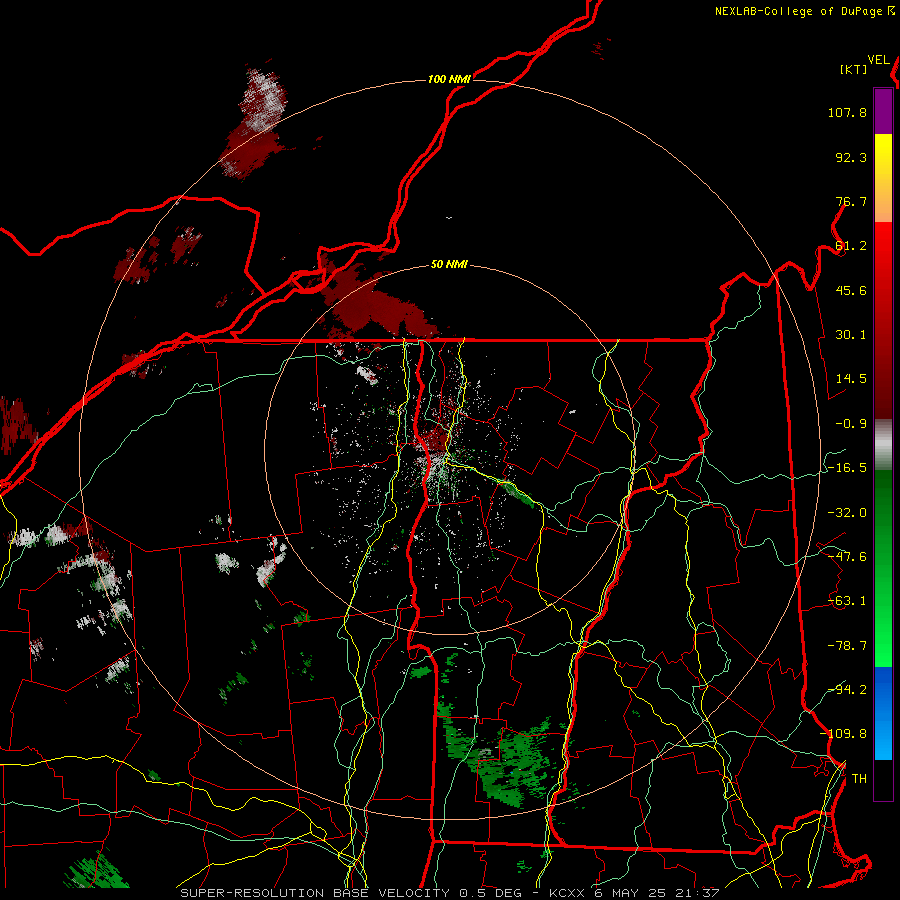
Task: Click the gray near-zero segment of the color bar
Action: click(x=883, y=445)
